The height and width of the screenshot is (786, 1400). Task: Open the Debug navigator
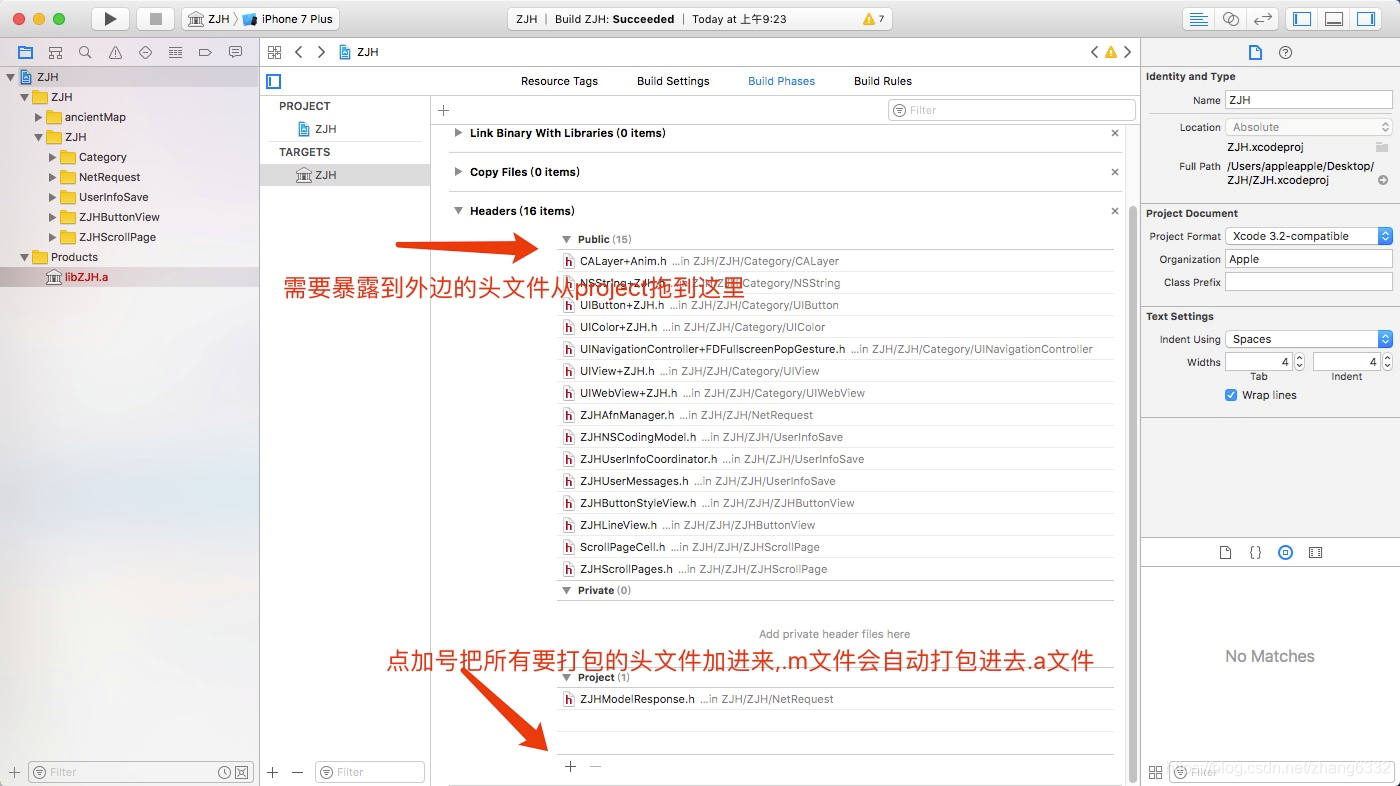175,52
